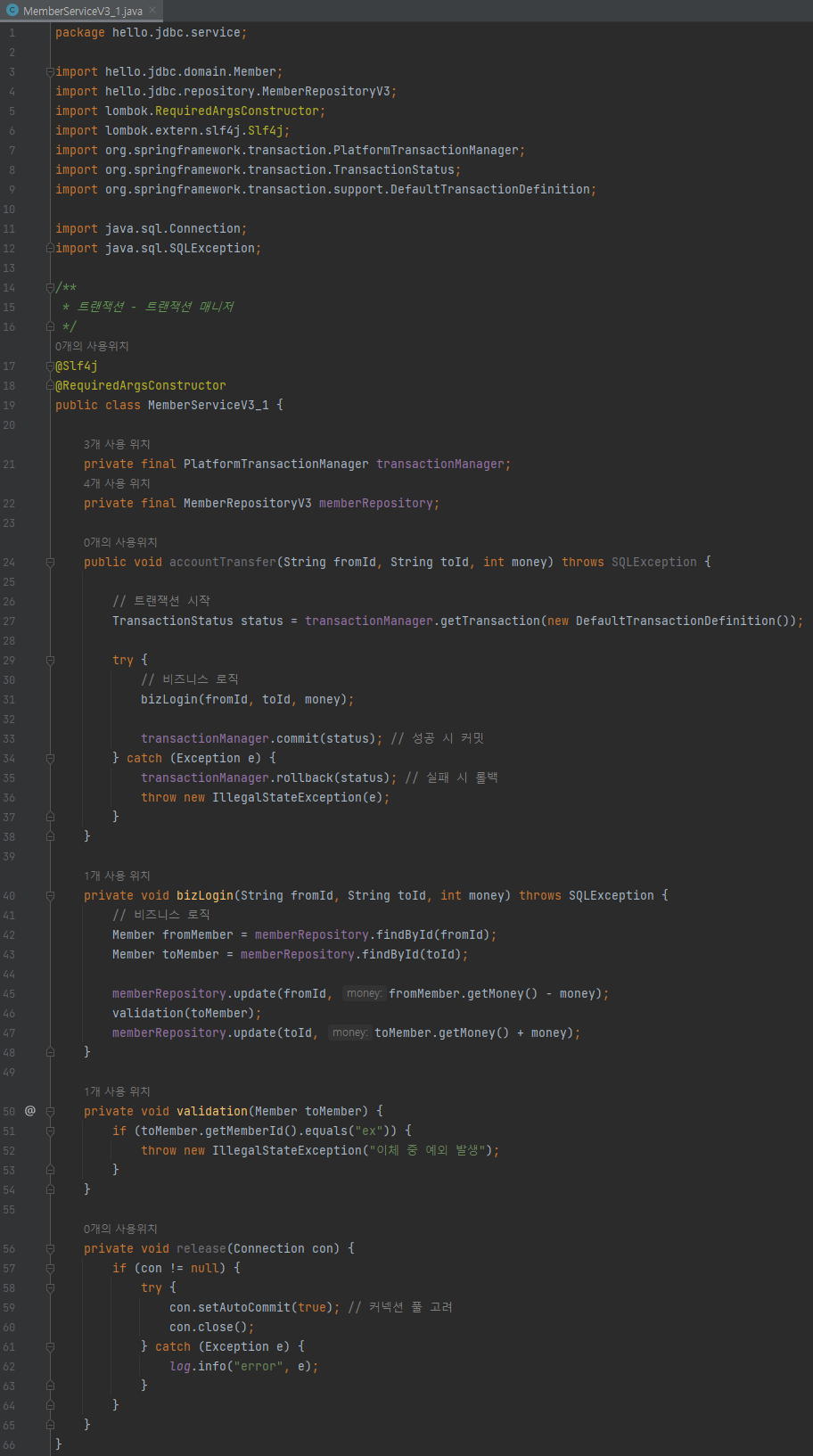This screenshot has height=1456, width=813.
Task: Click DefaultTransactionDefinition() on line 27
Action: pos(681,621)
